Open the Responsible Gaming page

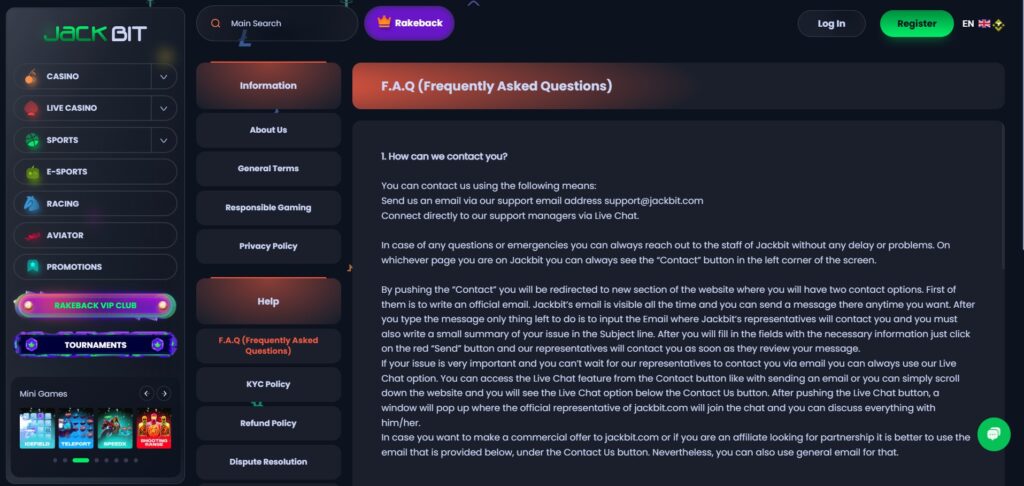[x=268, y=207]
